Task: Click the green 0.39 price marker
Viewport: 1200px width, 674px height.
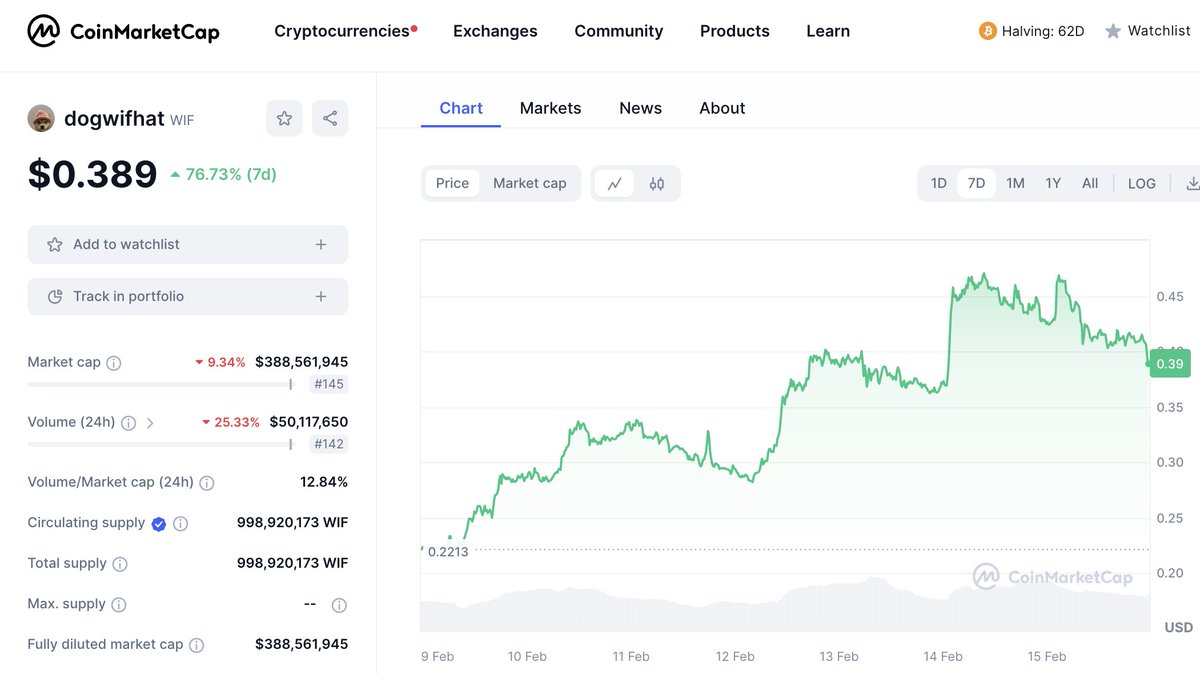Action: pyautogui.click(x=1170, y=364)
